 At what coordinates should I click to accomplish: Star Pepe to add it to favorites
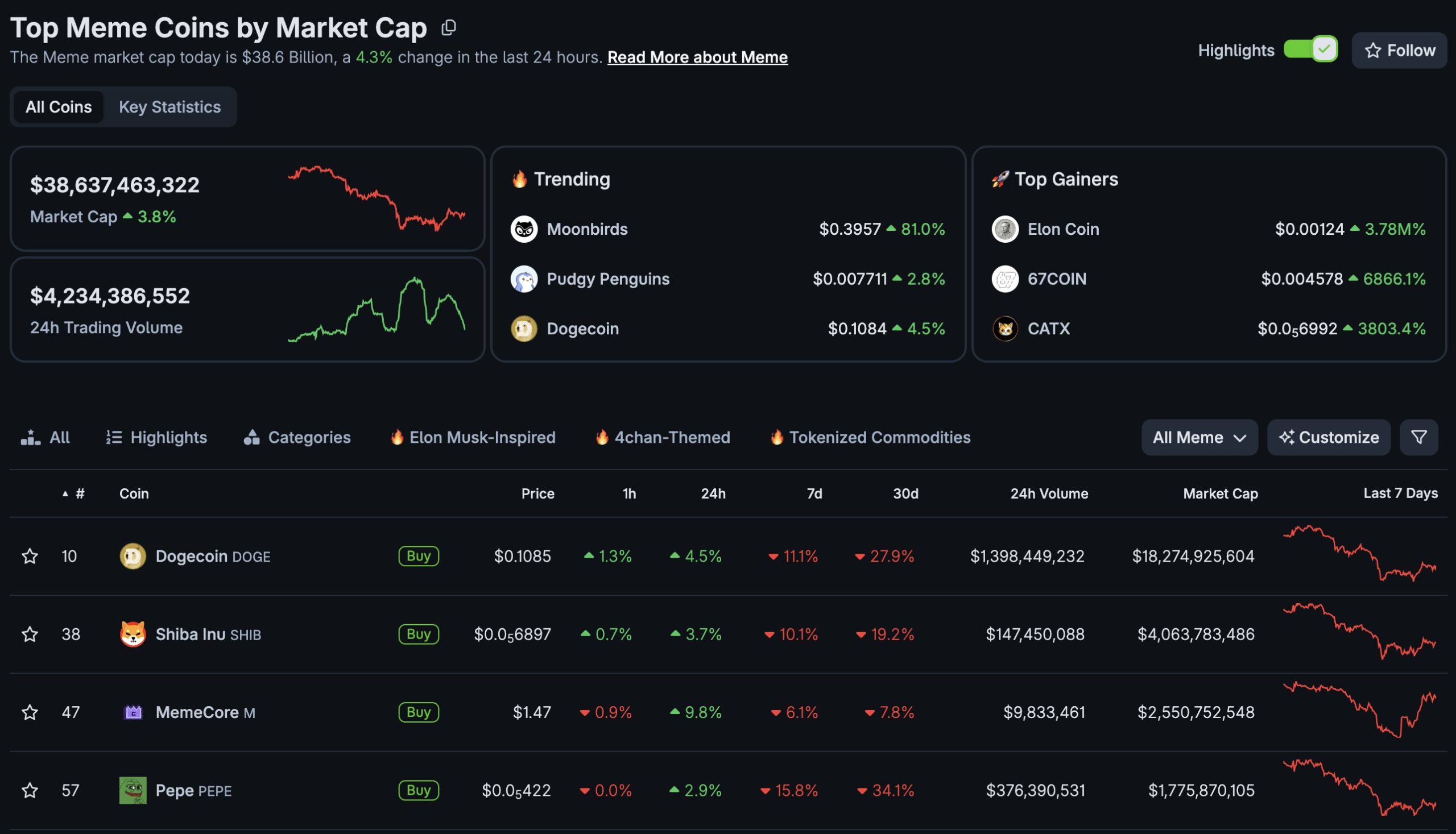point(29,790)
